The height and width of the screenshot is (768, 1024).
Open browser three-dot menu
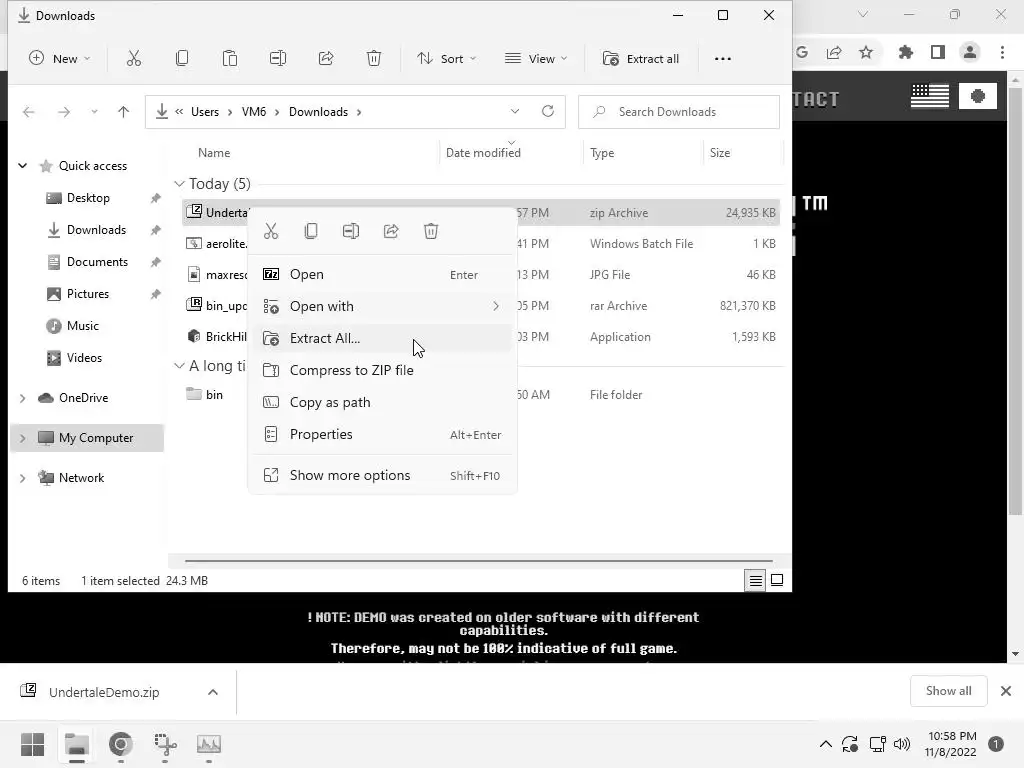[x=1002, y=52]
